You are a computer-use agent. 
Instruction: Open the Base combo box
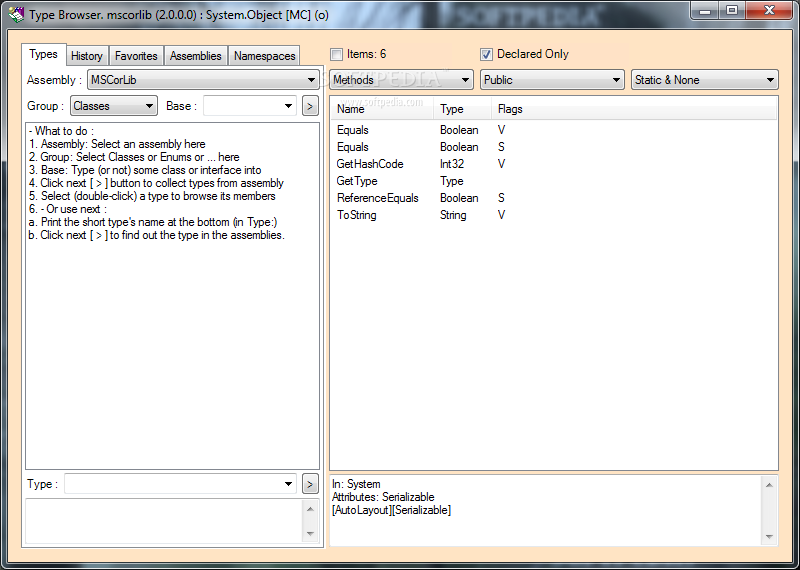coord(250,106)
